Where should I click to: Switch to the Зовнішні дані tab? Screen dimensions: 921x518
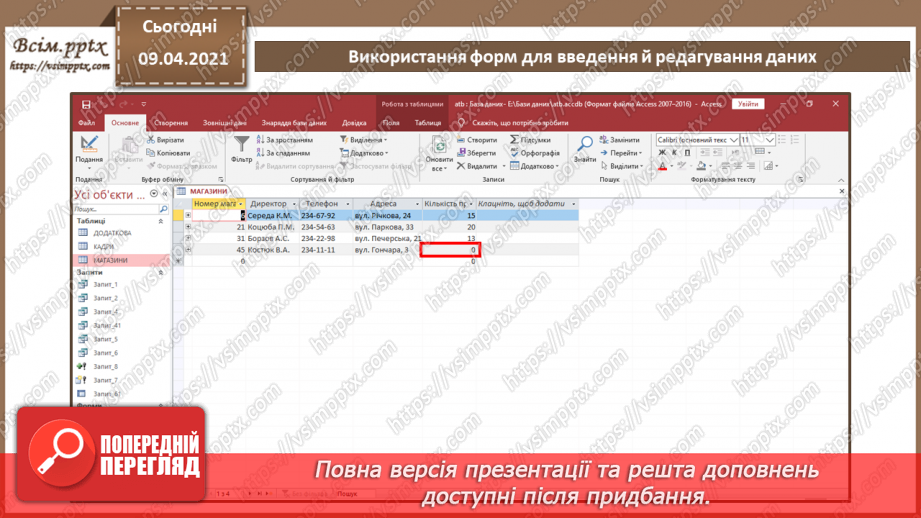pos(223,123)
